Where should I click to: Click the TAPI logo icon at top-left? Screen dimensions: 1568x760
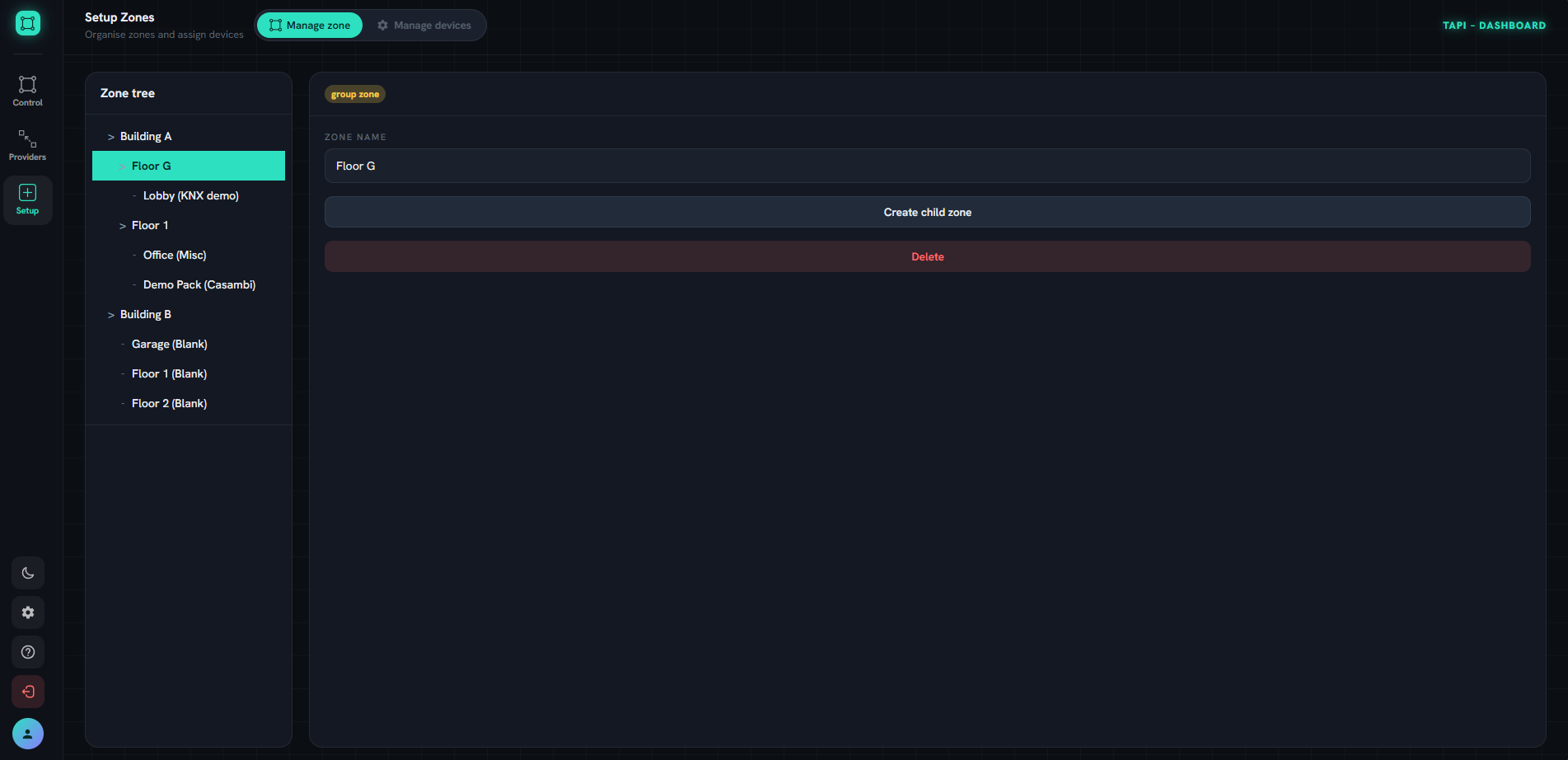pyautogui.click(x=27, y=23)
